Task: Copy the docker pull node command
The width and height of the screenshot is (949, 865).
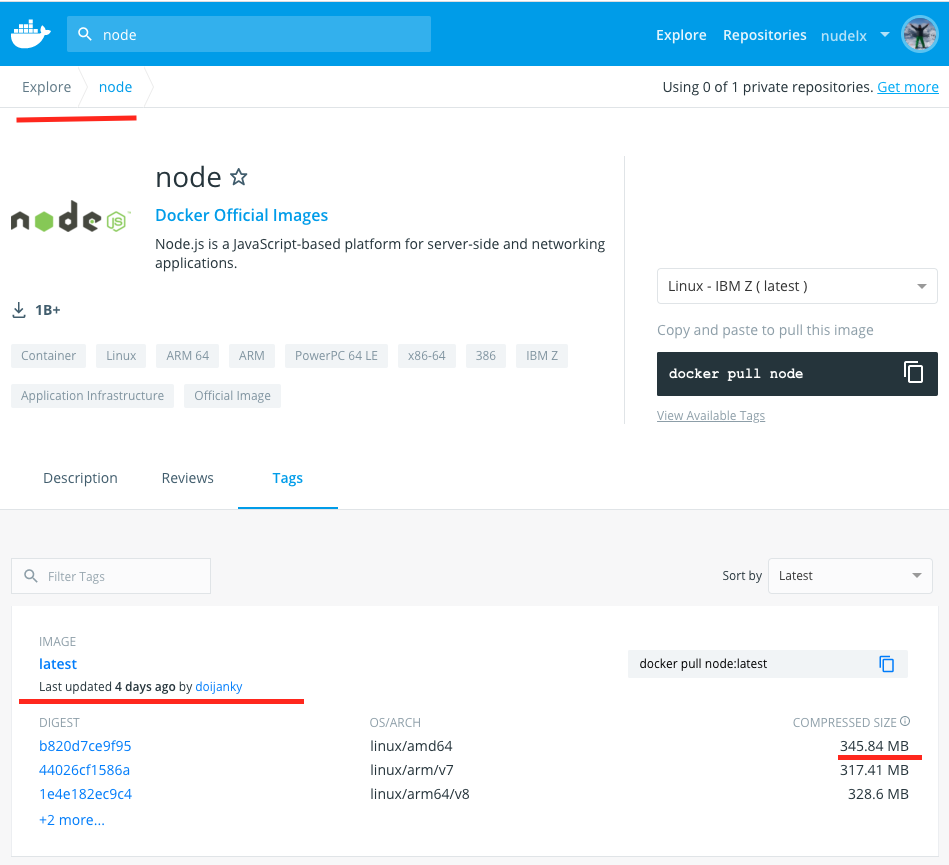Action: tap(913, 372)
